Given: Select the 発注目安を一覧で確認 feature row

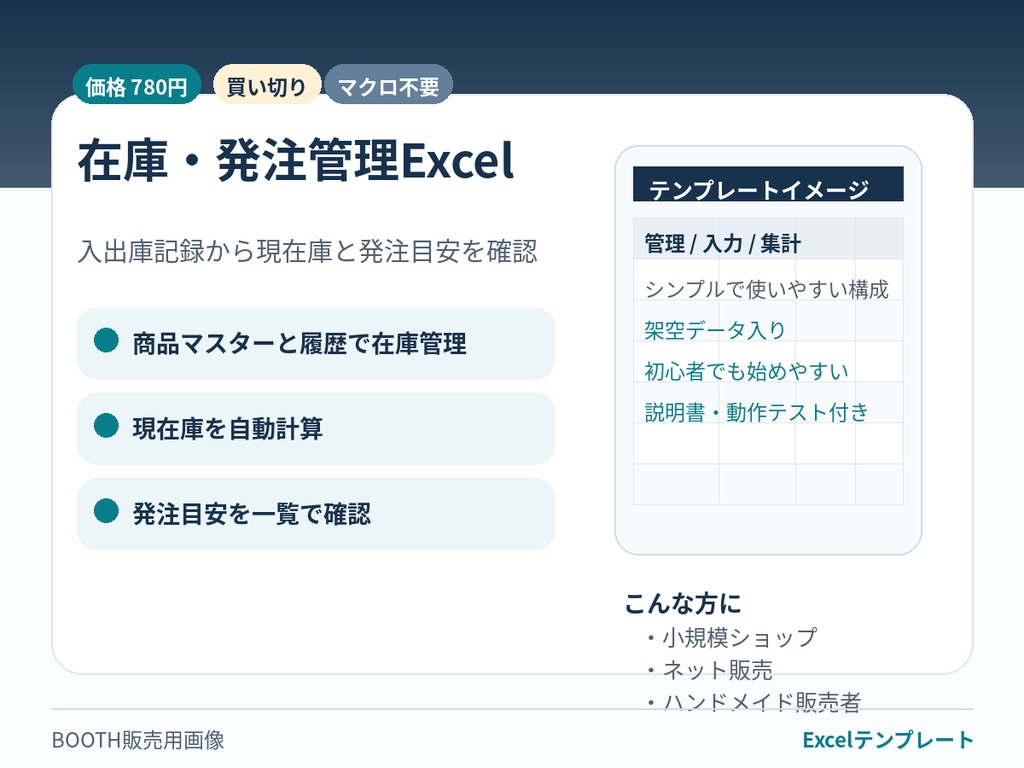Looking at the screenshot, I should (x=316, y=514).
